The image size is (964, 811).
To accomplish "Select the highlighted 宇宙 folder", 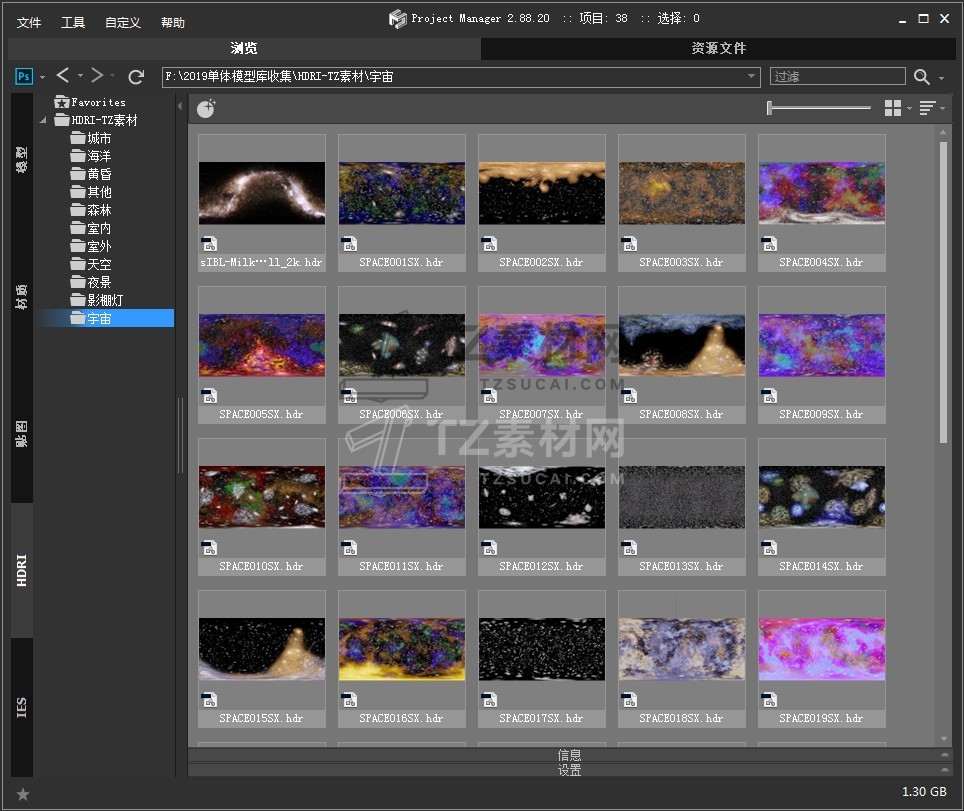I will pyautogui.click(x=106, y=318).
